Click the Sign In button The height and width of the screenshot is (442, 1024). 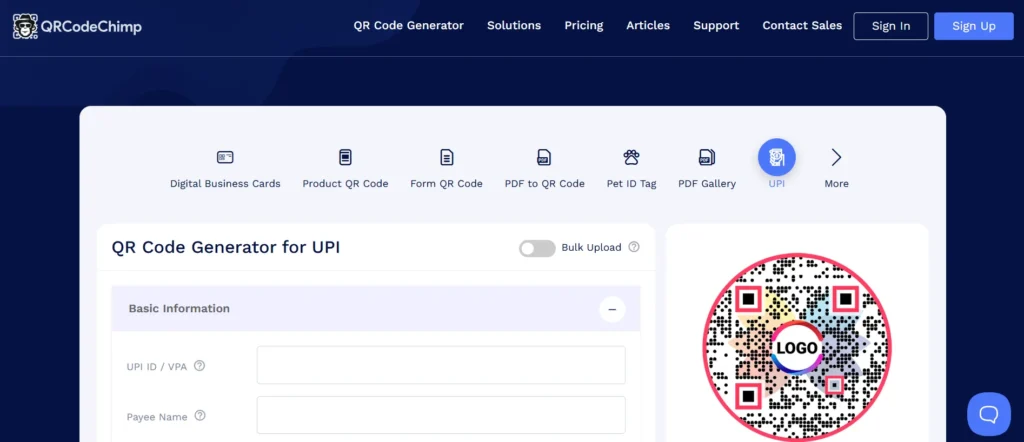click(x=890, y=26)
